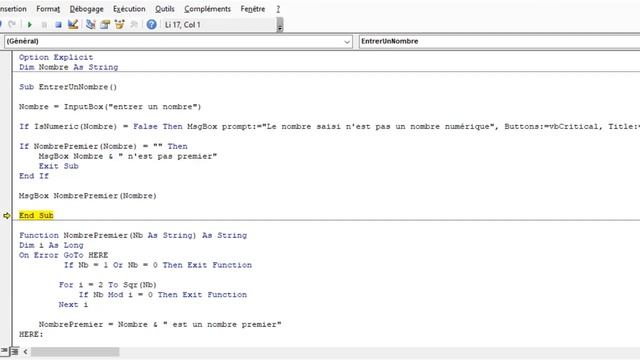The image size is (640, 360).
Task: Open the Outils menu
Action: coord(165,9)
